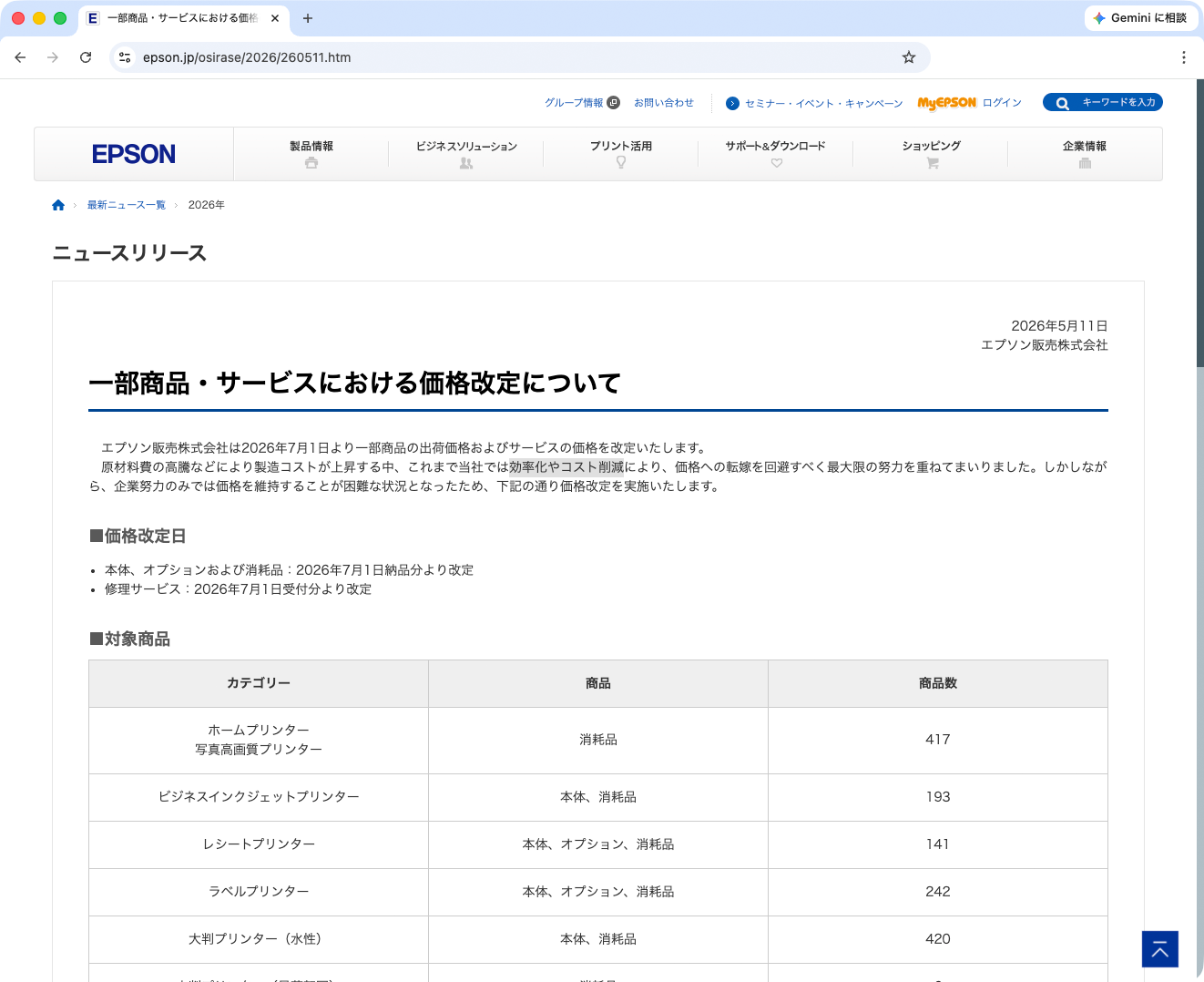The image size is (1204, 982).
Task: Click the 商品 column header
Action: click(598, 683)
